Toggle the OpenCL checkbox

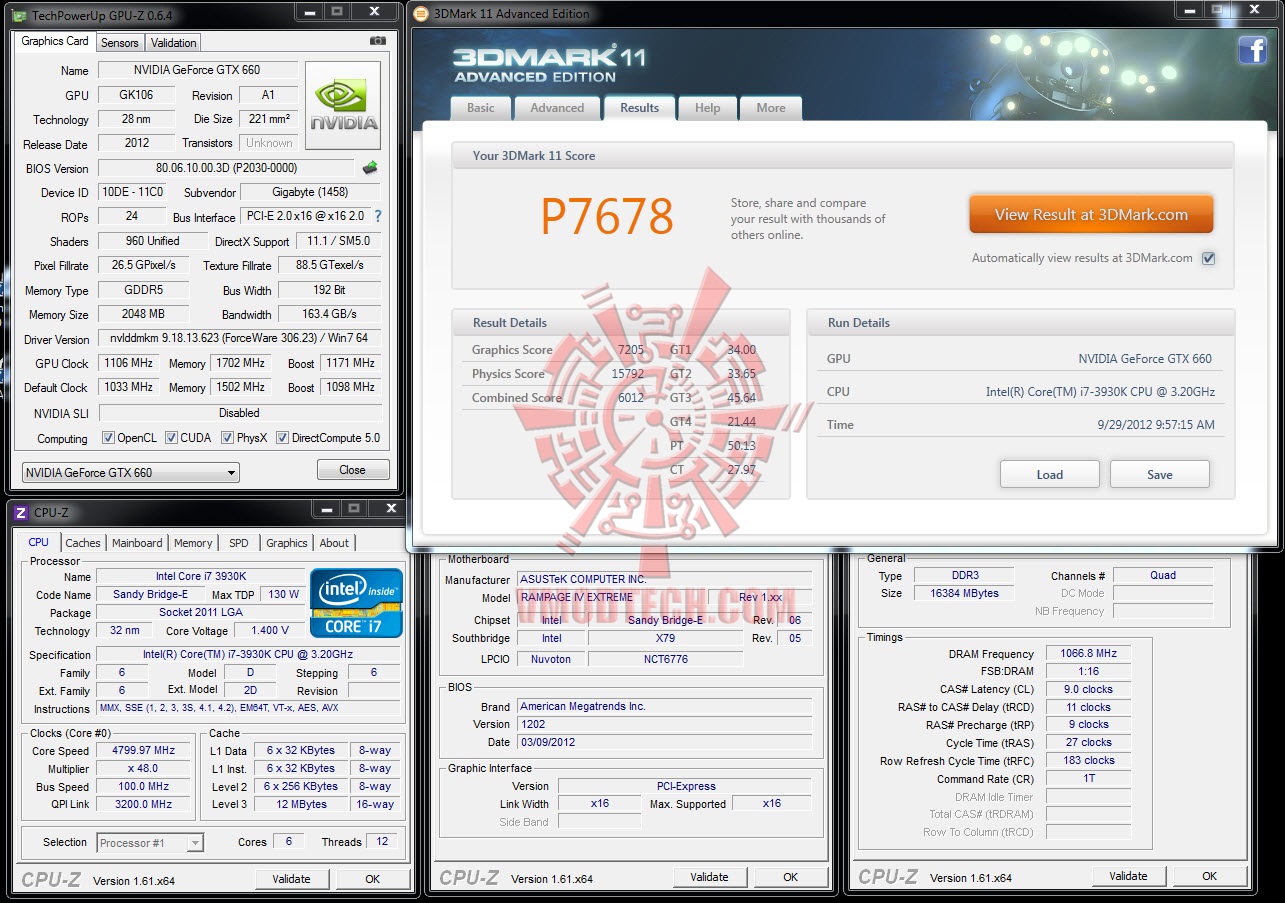coord(108,438)
